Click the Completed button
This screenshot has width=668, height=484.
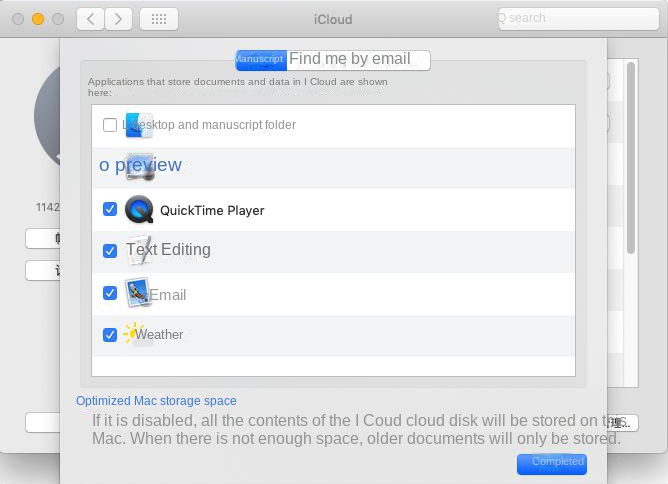coord(552,464)
